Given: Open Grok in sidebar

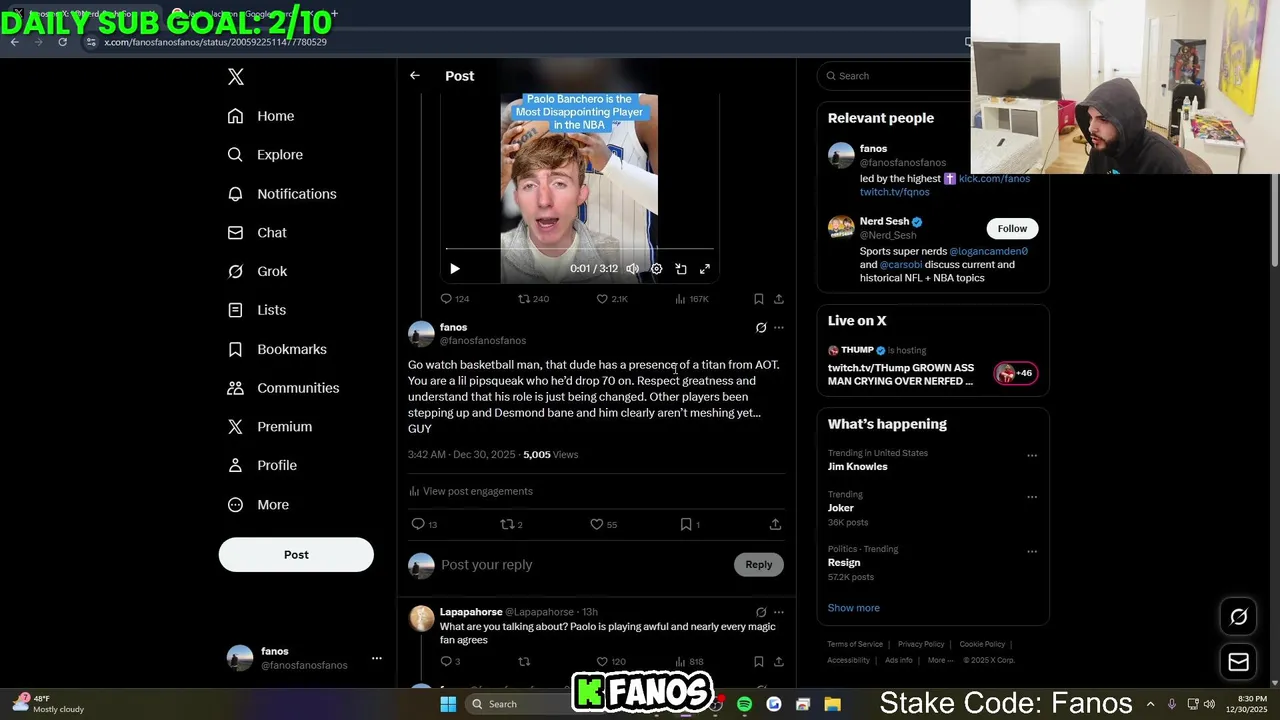Looking at the screenshot, I should click(257, 272).
